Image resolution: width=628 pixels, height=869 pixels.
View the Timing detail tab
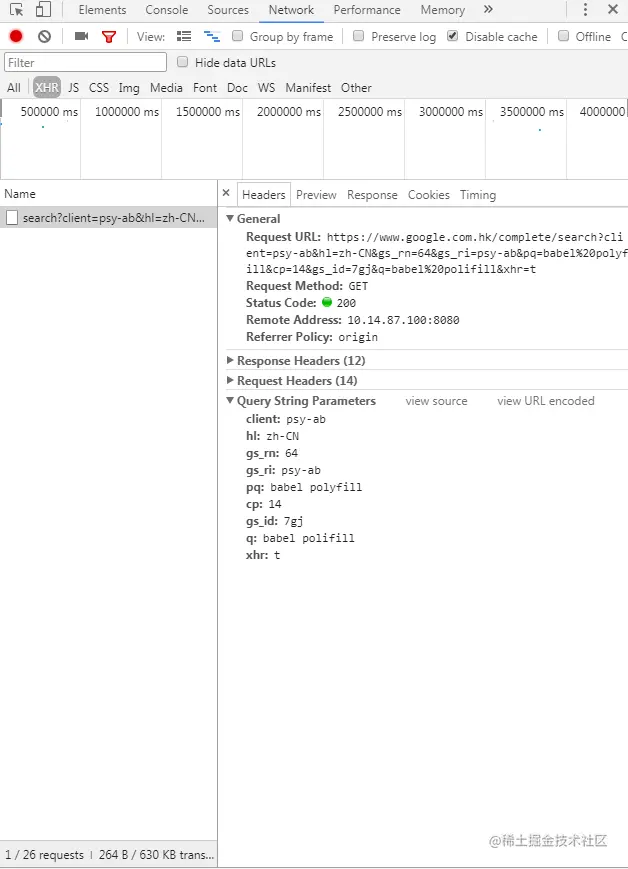pyautogui.click(x=478, y=195)
